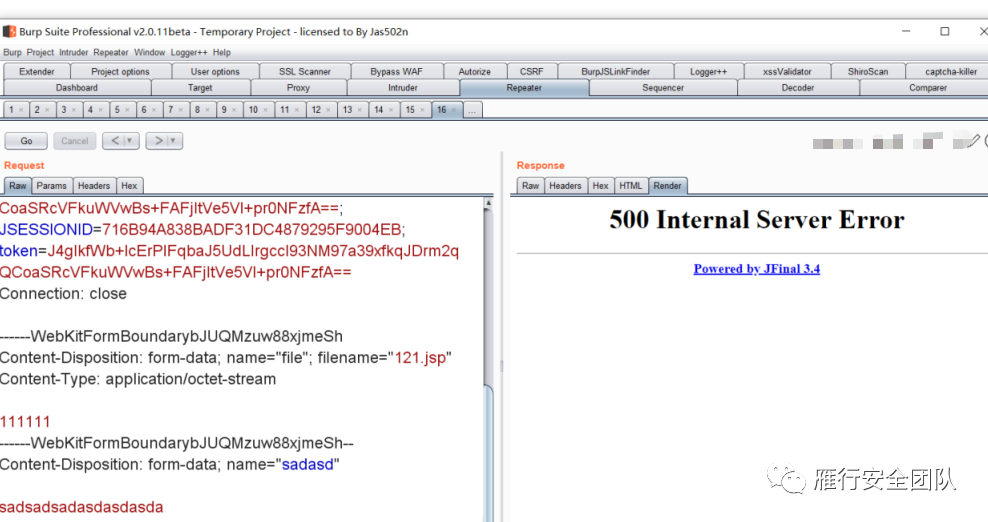Switch to the Proxy tab
Screen dimensions: 988x522
click(298, 88)
